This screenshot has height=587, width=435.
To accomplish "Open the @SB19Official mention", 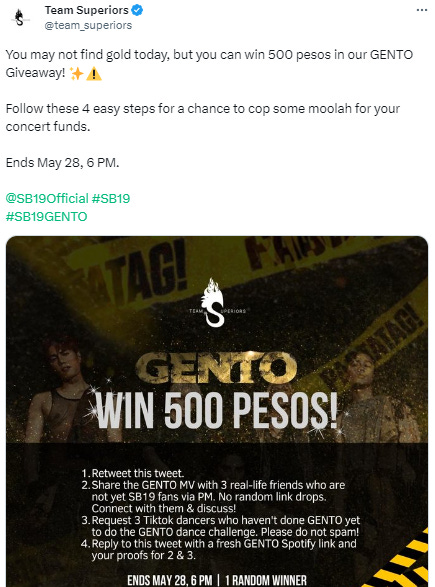I will coord(47,198).
